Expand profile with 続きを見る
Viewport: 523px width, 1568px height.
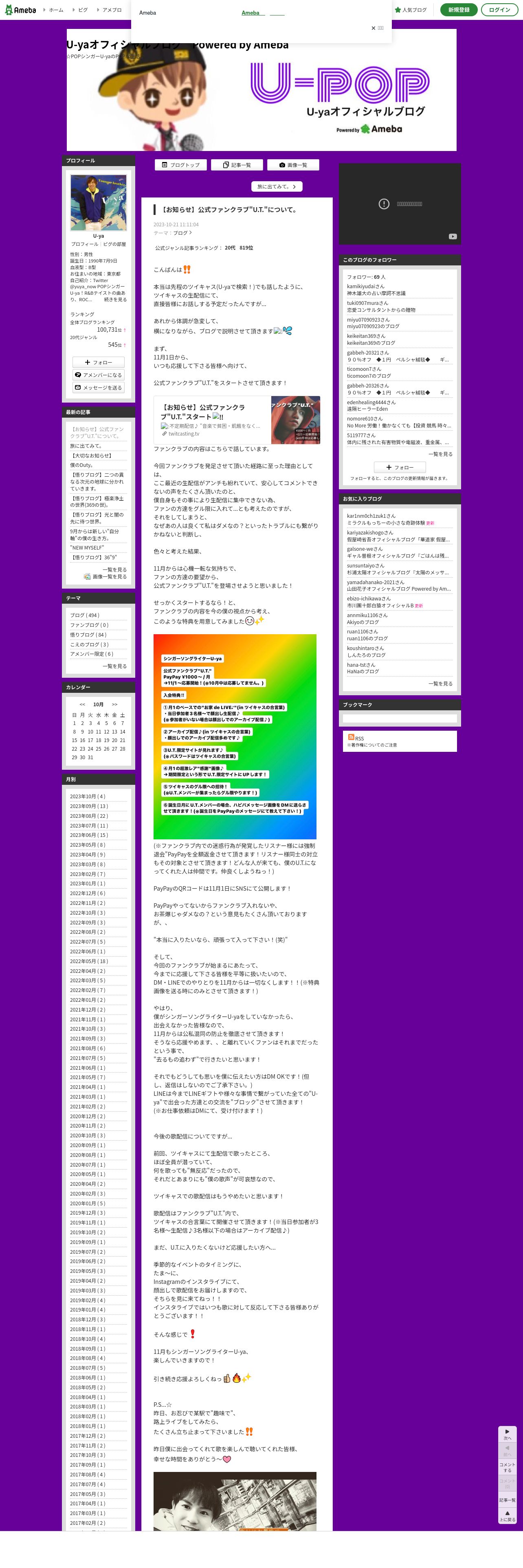pos(115,300)
